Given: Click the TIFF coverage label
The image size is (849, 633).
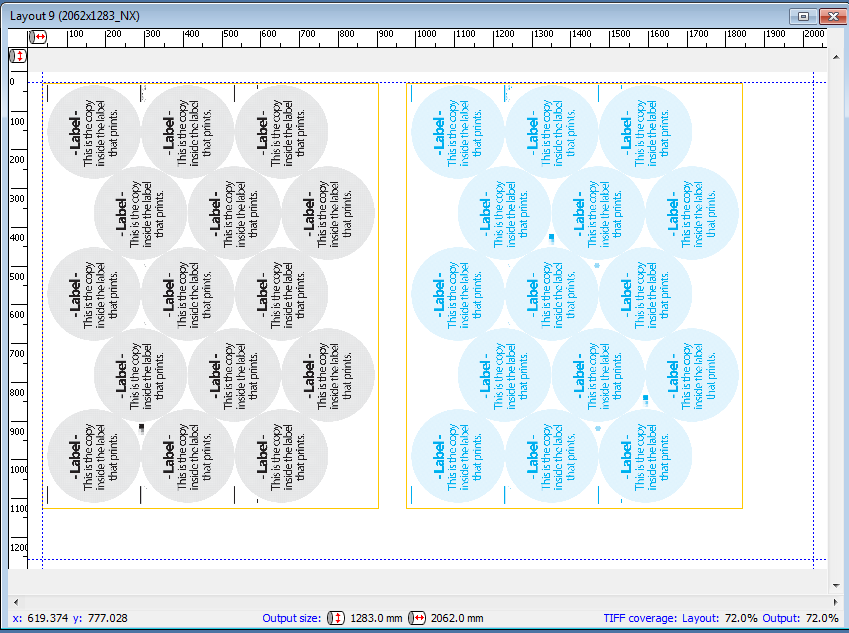Looking at the screenshot, I should (640, 618).
